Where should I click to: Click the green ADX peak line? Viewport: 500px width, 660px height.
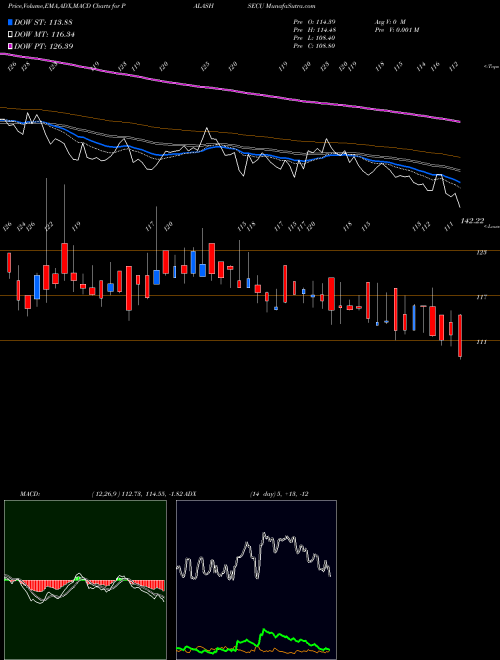tap(265, 631)
